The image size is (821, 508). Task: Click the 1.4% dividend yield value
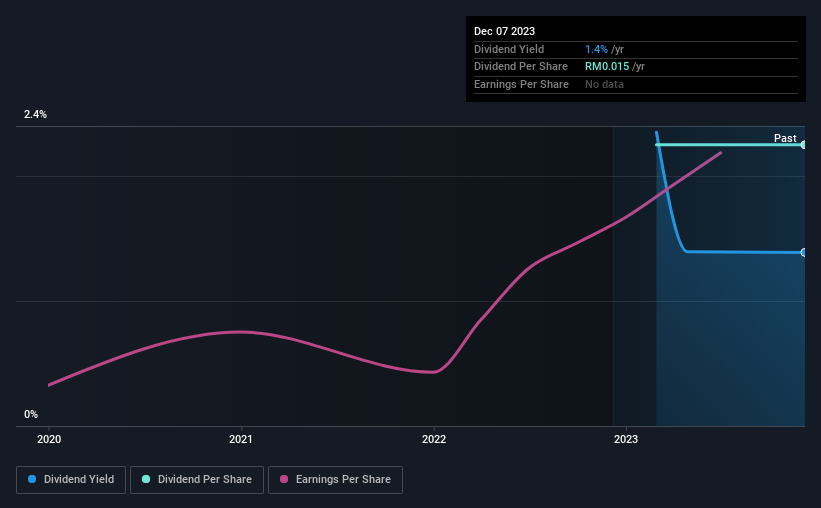[596, 49]
